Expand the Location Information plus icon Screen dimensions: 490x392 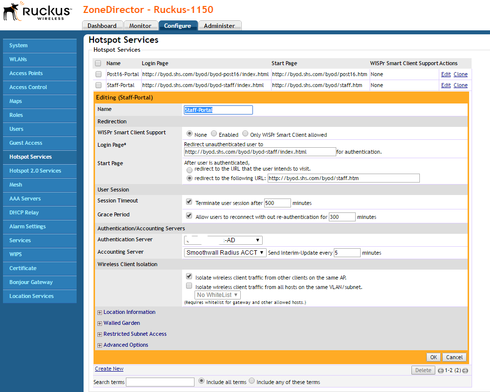(99, 312)
